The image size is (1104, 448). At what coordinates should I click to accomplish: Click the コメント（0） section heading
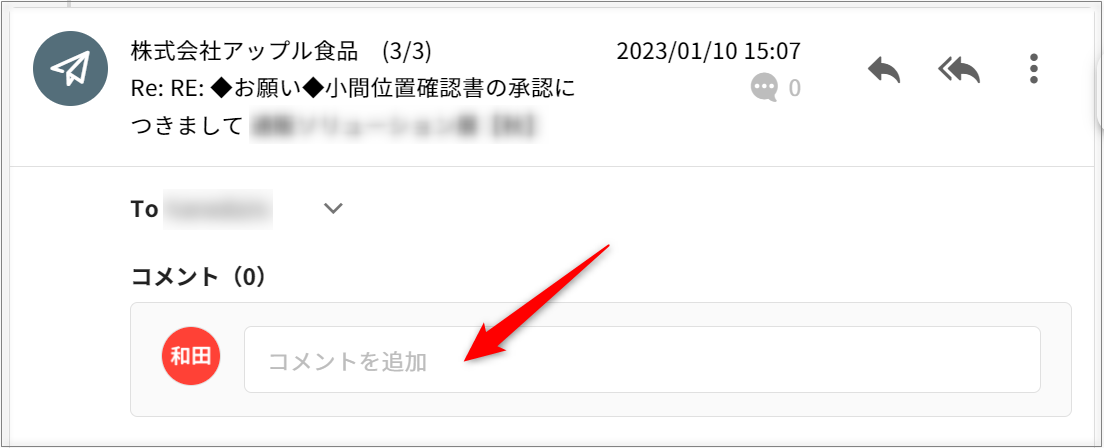coord(199,277)
